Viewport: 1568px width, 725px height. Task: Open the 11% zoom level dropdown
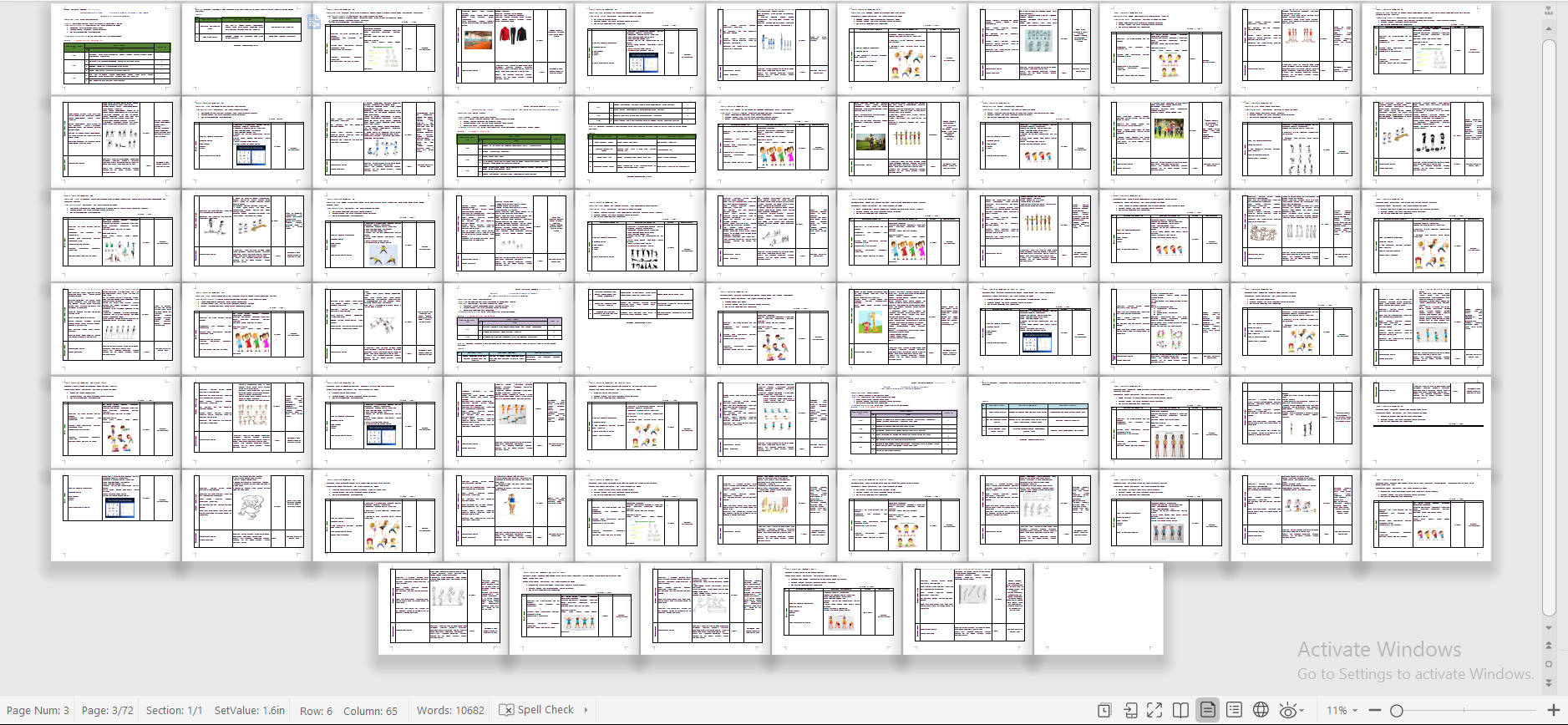click(1342, 711)
